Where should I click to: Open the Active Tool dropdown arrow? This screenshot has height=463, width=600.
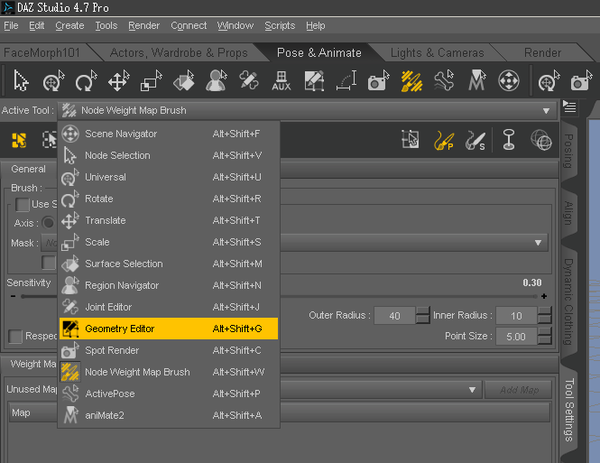click(546, 111)
